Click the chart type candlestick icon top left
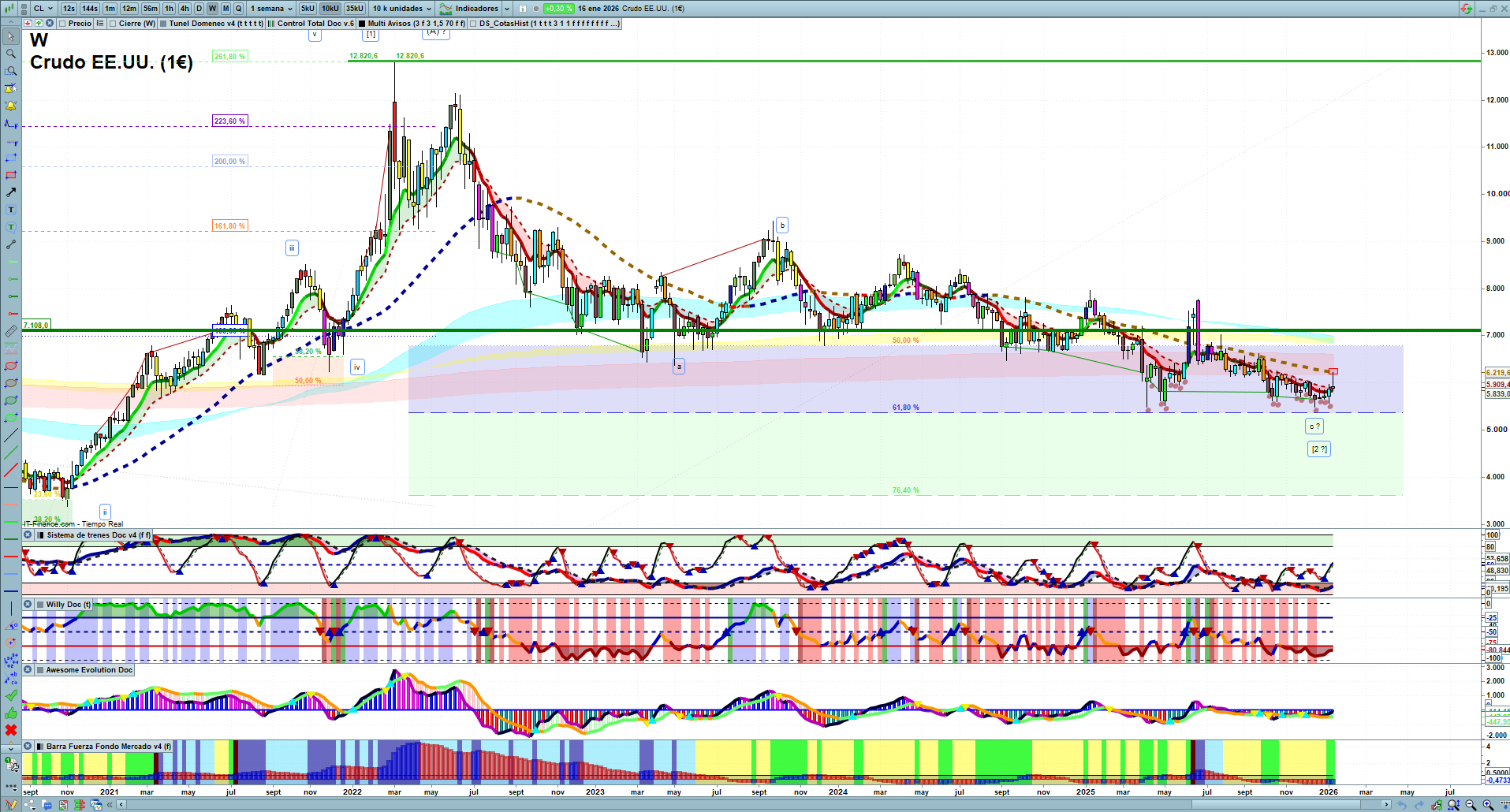Image resolution: width=1510 pixels, height=812 pixels. [x=9, y=9]
